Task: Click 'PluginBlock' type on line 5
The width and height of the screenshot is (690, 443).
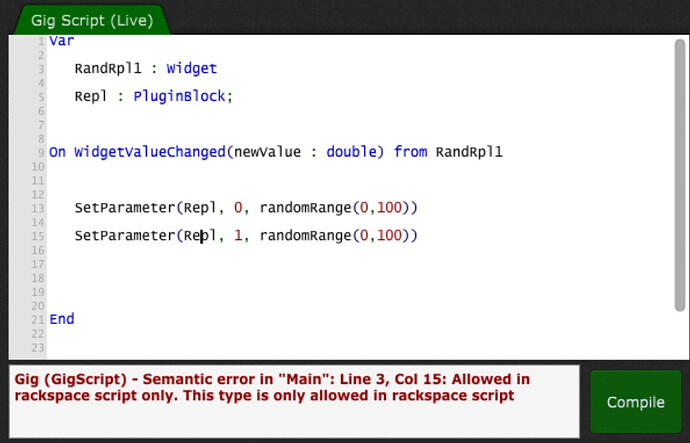Action: click(180, 96)
